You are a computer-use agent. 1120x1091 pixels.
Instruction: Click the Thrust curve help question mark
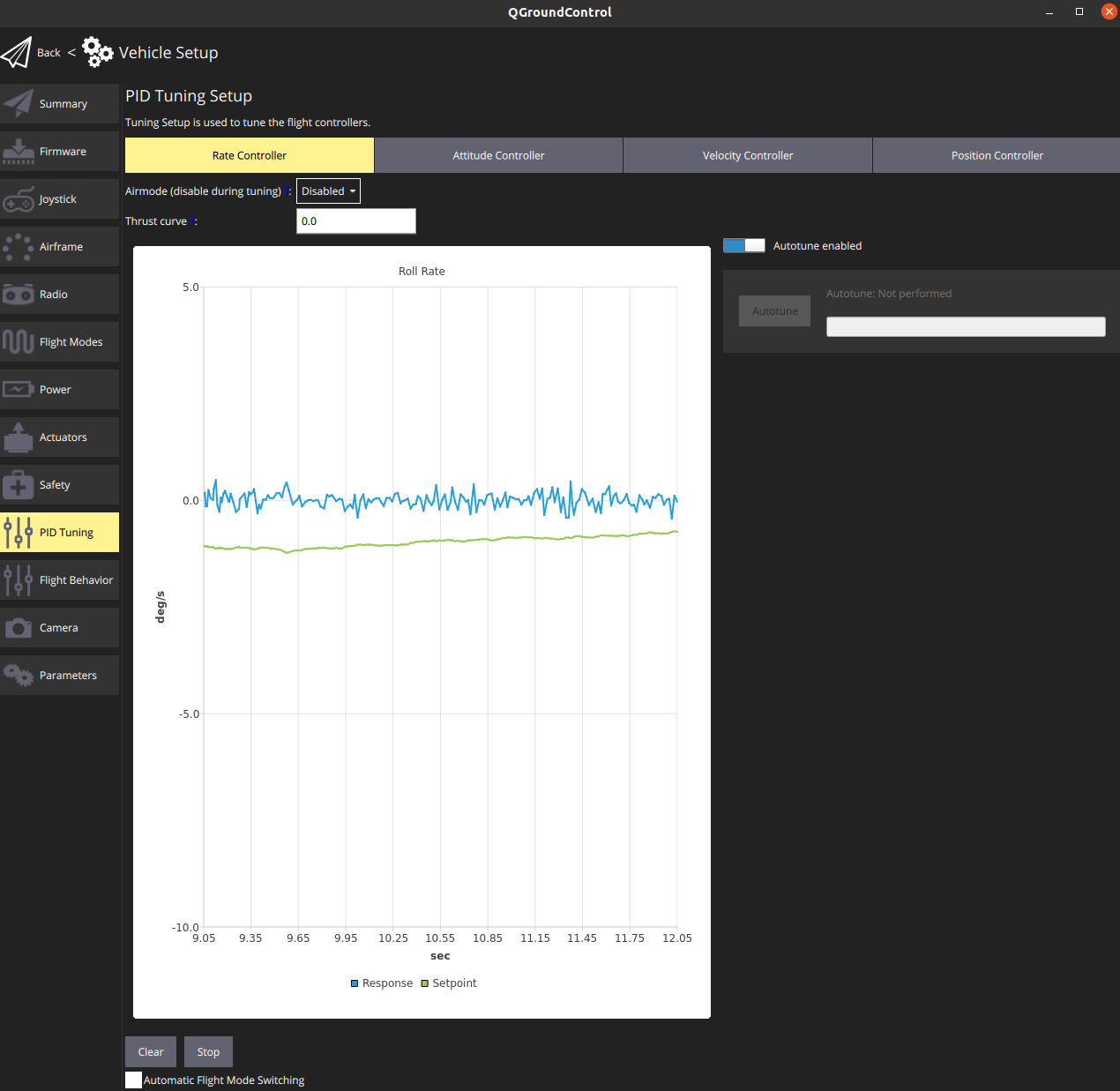coord(191,221)
